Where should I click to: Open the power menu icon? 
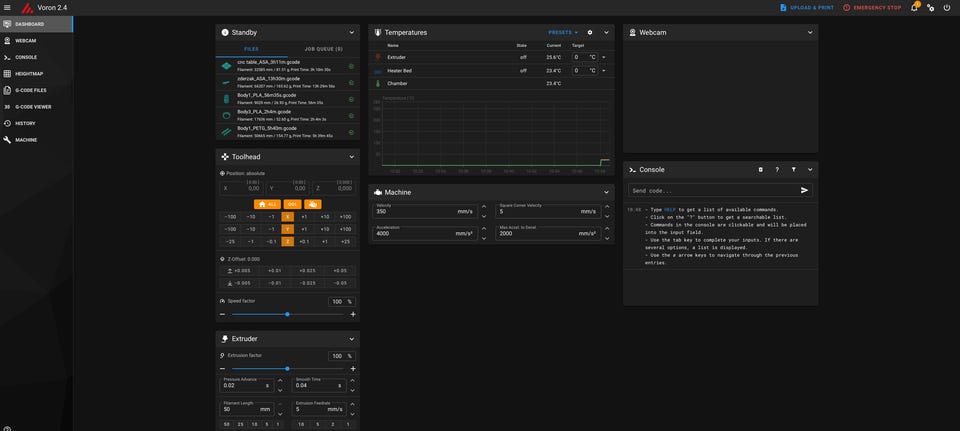click(947, 8)
